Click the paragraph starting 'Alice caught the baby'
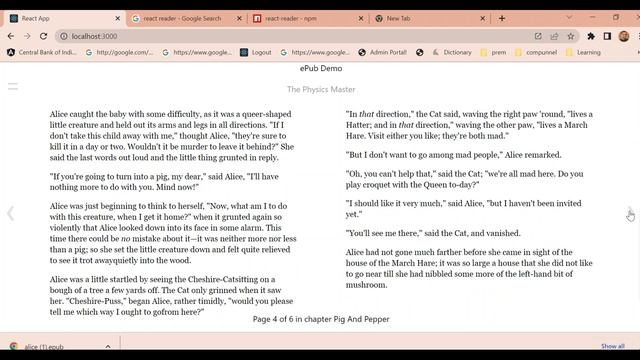Image resolution: width=640 pixels, height=360 pixels. coord(172,136)
